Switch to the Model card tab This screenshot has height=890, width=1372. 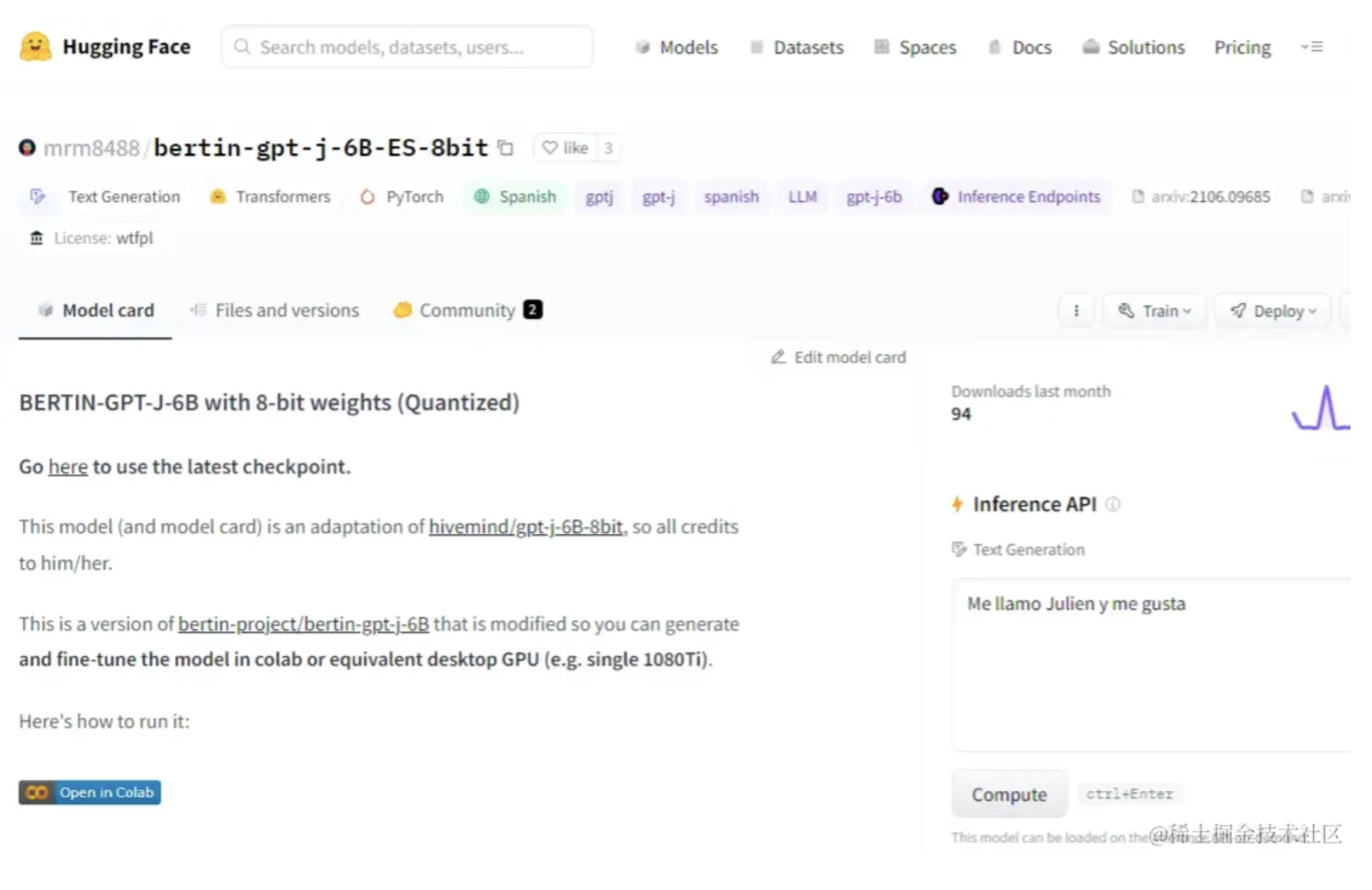96,311
